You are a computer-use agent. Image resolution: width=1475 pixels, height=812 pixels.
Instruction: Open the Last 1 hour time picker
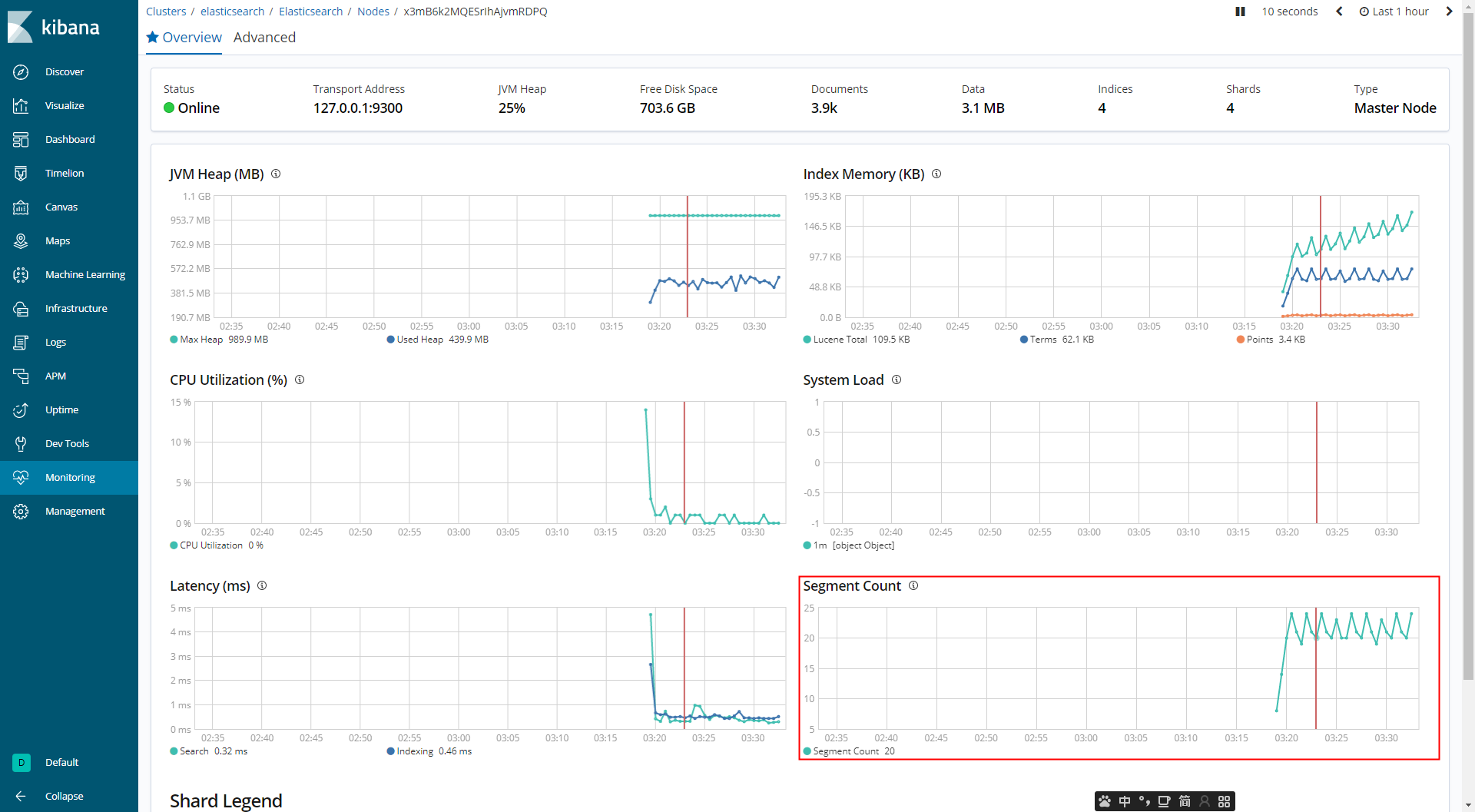tap(1394, 12)
